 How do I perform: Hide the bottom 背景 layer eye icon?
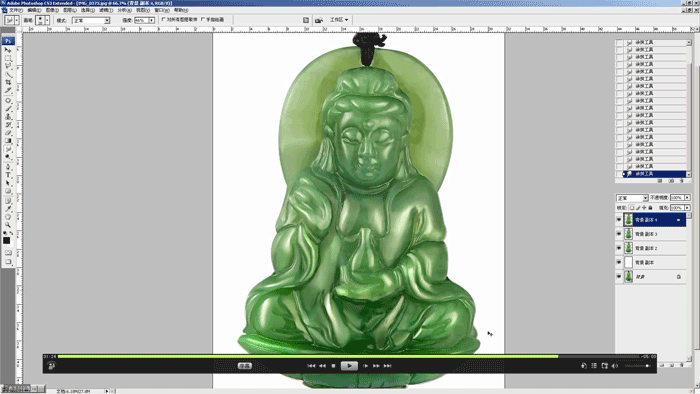coord(619,277)
